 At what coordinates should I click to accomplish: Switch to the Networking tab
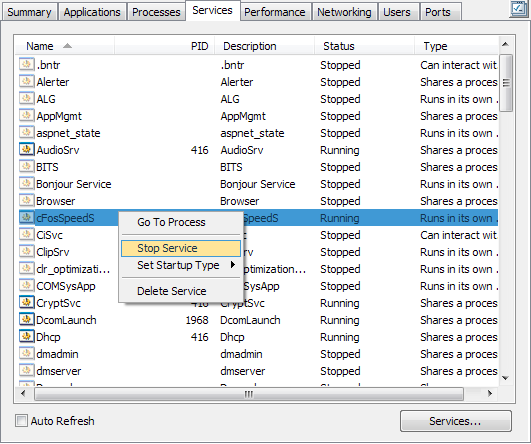click(344, 12)
